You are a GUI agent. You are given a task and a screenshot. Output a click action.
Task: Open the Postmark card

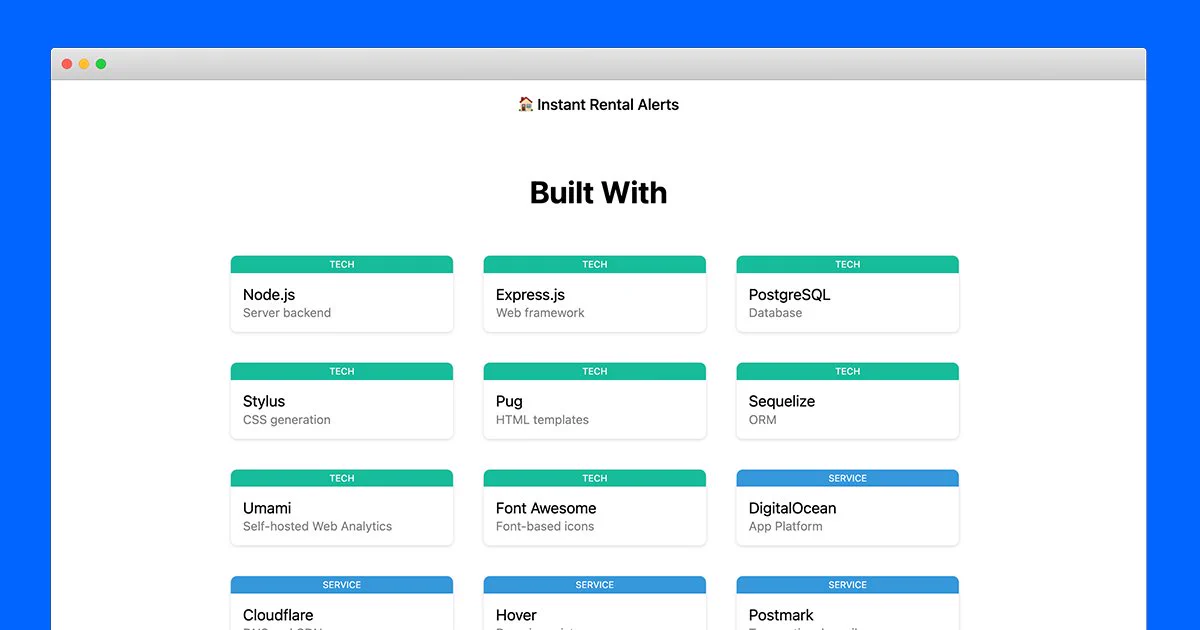coord(848,603)
